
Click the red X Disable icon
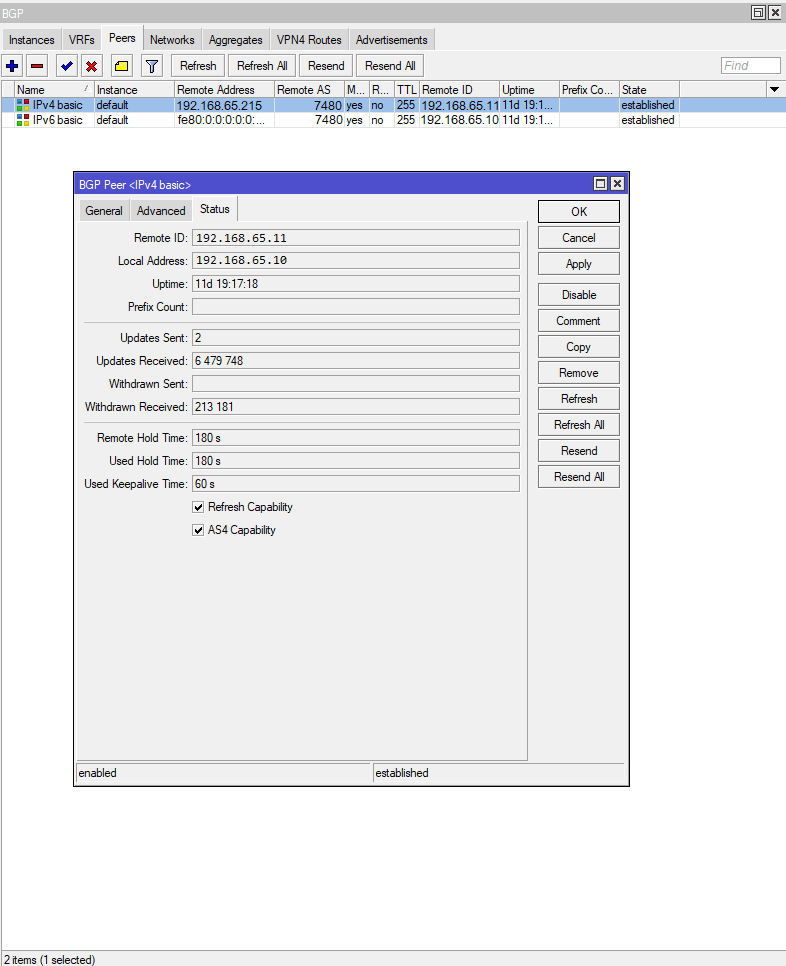[x=92, y=66]
